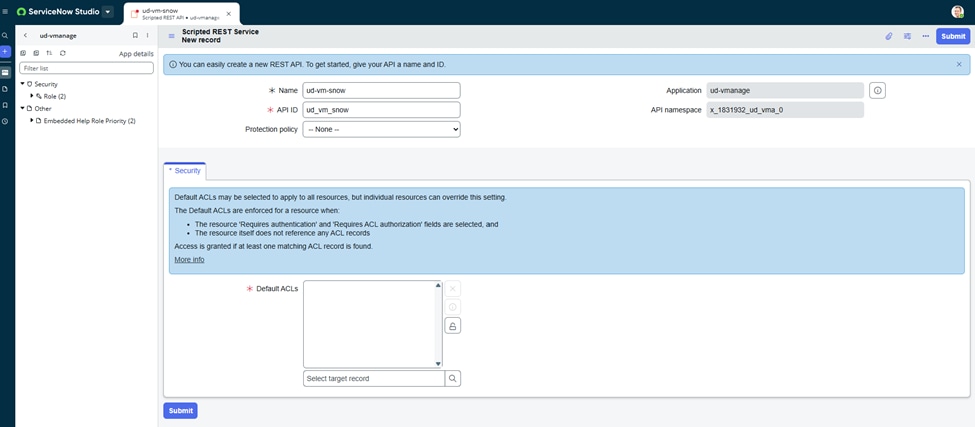Click the Application field ud-vmanage
975x427 pixels.
[x=785, y=90]
